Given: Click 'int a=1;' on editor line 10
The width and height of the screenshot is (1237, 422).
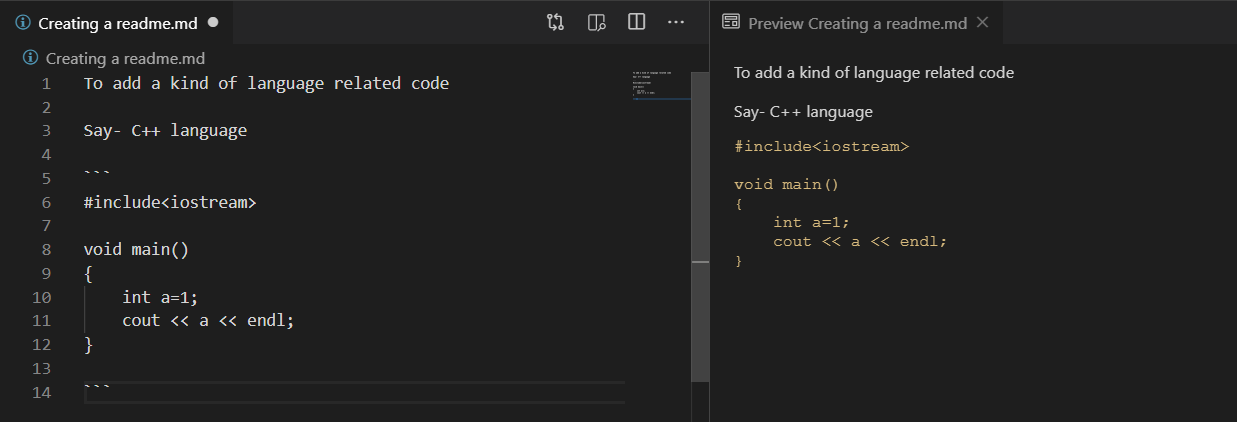Looking at the screenshot, I should (x=160, y=297).
